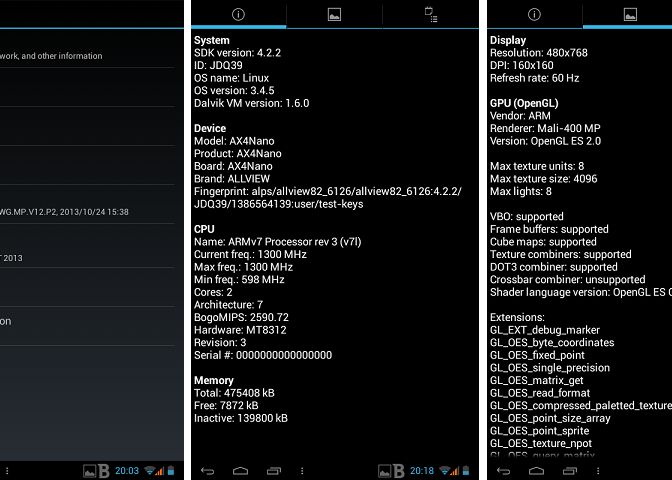Tap the picture notification icon beside 20:18
672x480 pixels.
(383, 470)
